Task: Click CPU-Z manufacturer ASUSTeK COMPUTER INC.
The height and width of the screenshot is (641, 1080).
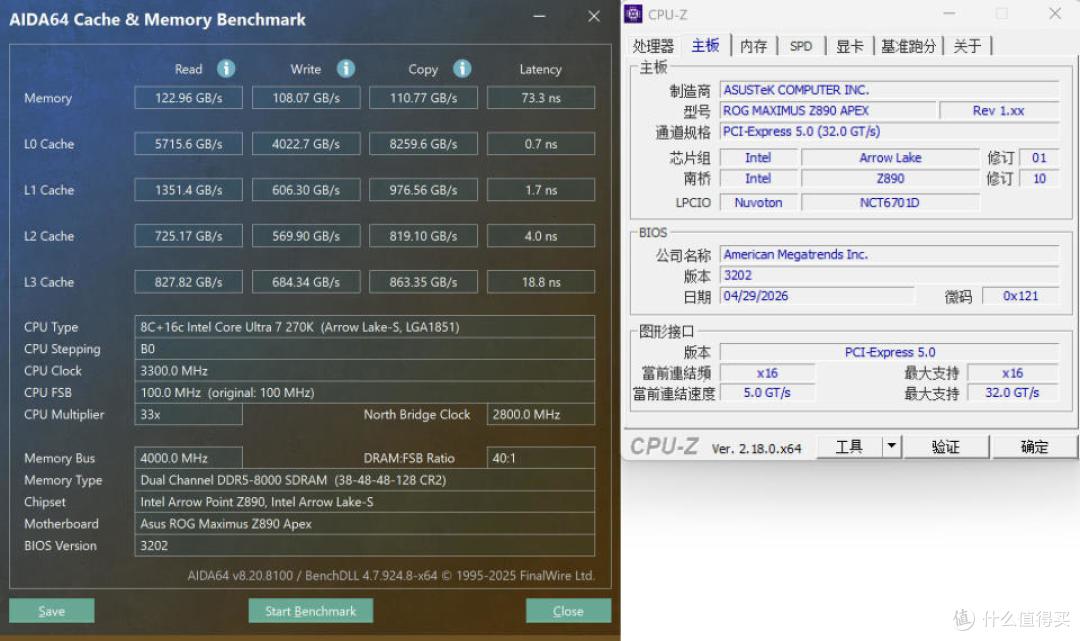Action: (x=889, y=90)
